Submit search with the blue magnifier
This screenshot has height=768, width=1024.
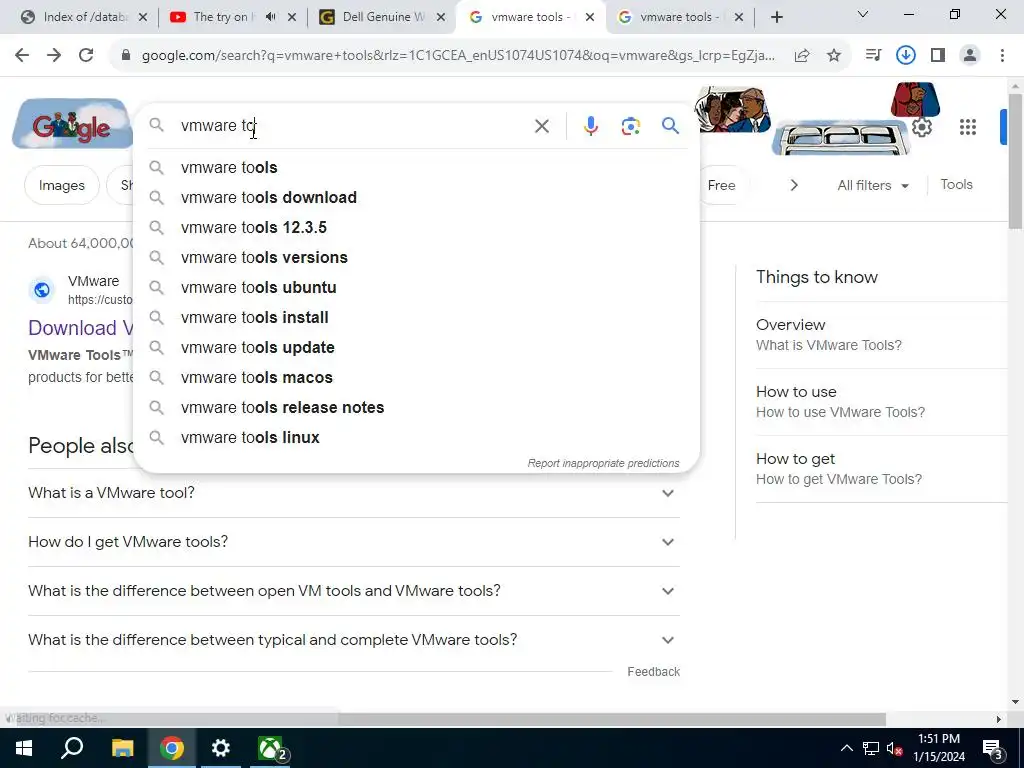670,125
